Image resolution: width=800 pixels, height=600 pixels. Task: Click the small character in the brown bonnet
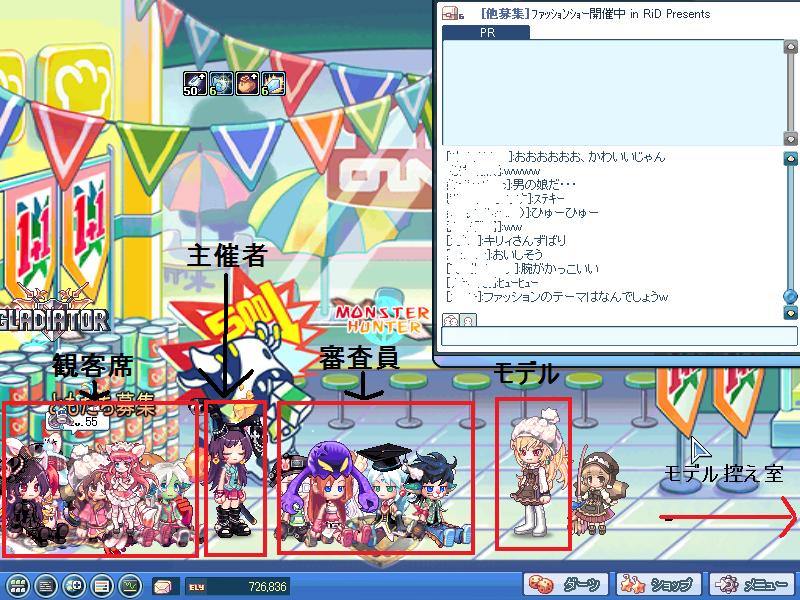pyautogui.click(x=597, y=492)
